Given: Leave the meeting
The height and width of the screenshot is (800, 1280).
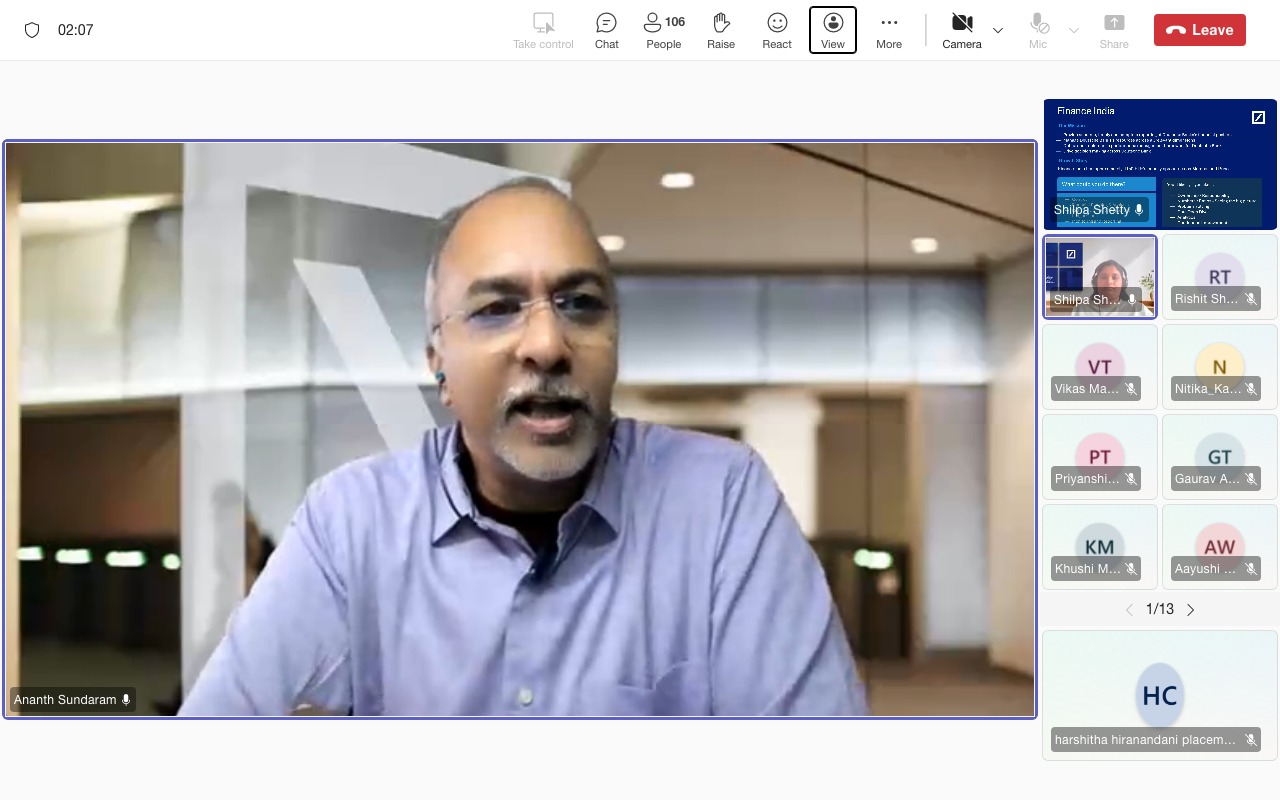Looking at the screenshot, I should (x=1199, y=30).
